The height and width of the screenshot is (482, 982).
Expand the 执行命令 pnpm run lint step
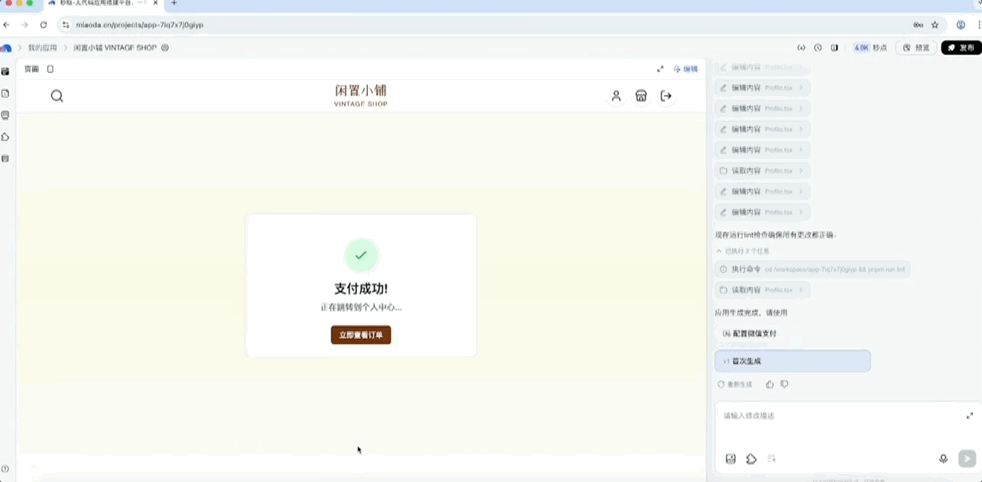[x=812, y=269]
